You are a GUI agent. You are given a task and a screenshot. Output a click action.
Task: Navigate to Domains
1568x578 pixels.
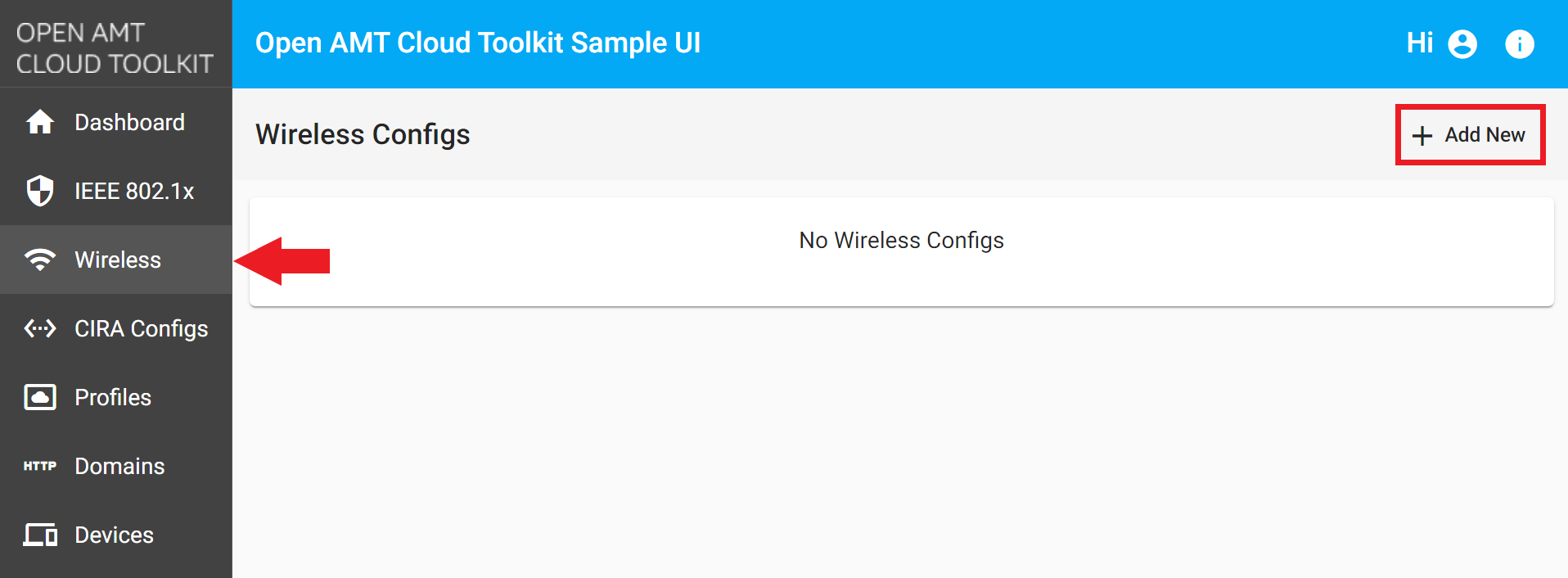119,465
